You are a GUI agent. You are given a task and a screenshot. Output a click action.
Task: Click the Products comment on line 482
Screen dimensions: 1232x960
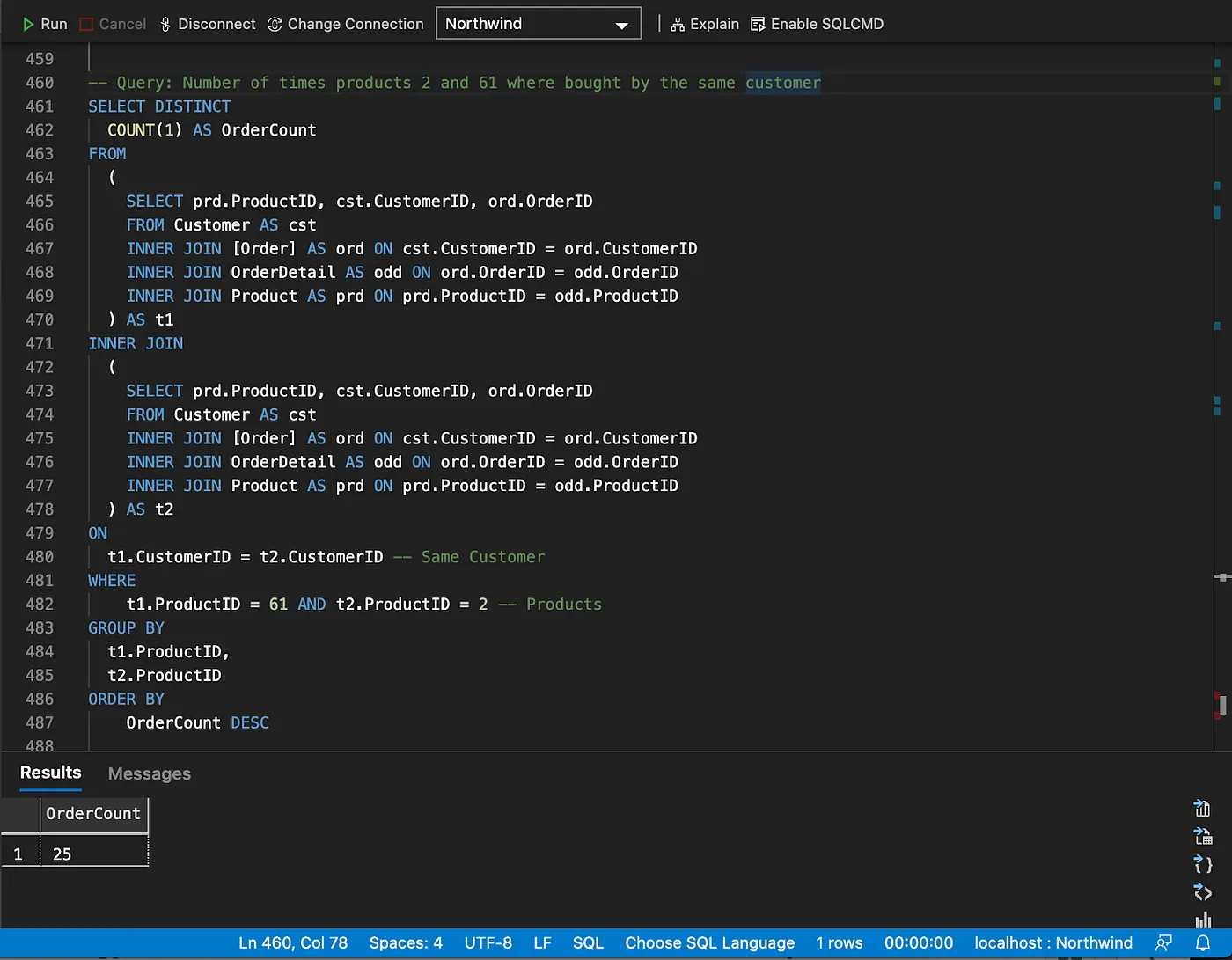[550, 605]
